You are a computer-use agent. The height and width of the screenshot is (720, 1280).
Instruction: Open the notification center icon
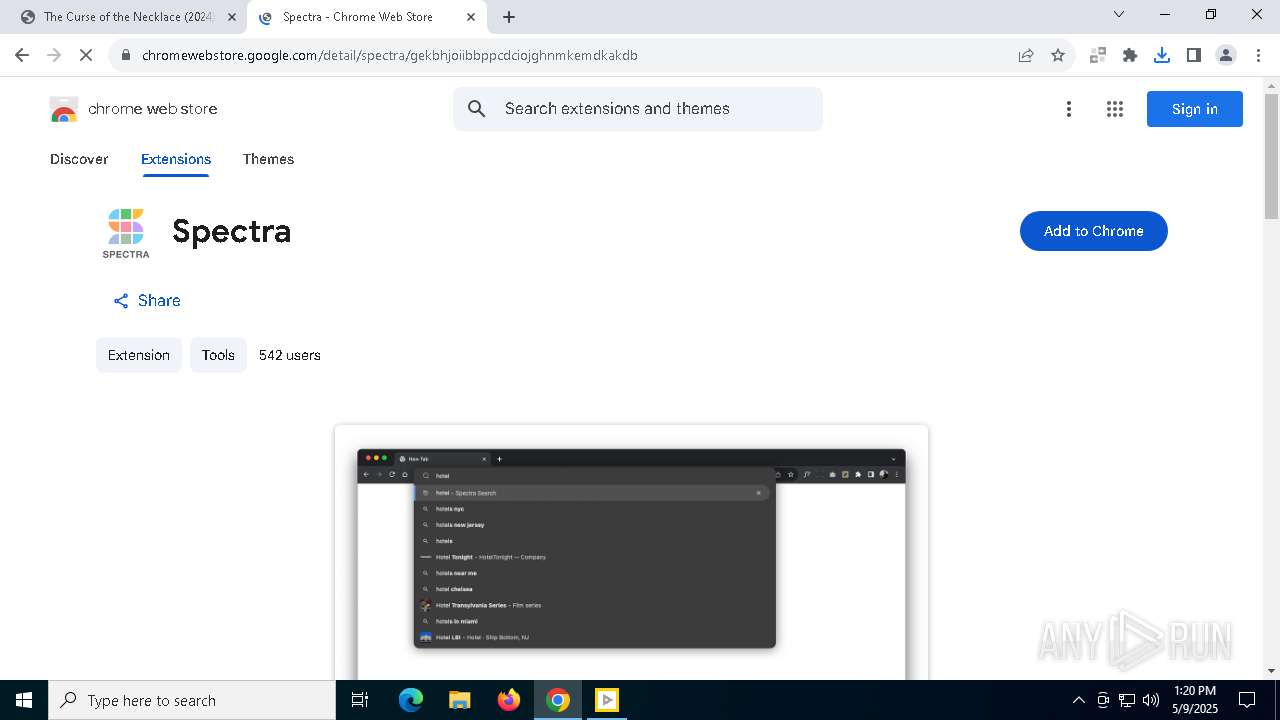click(1247, 700)
